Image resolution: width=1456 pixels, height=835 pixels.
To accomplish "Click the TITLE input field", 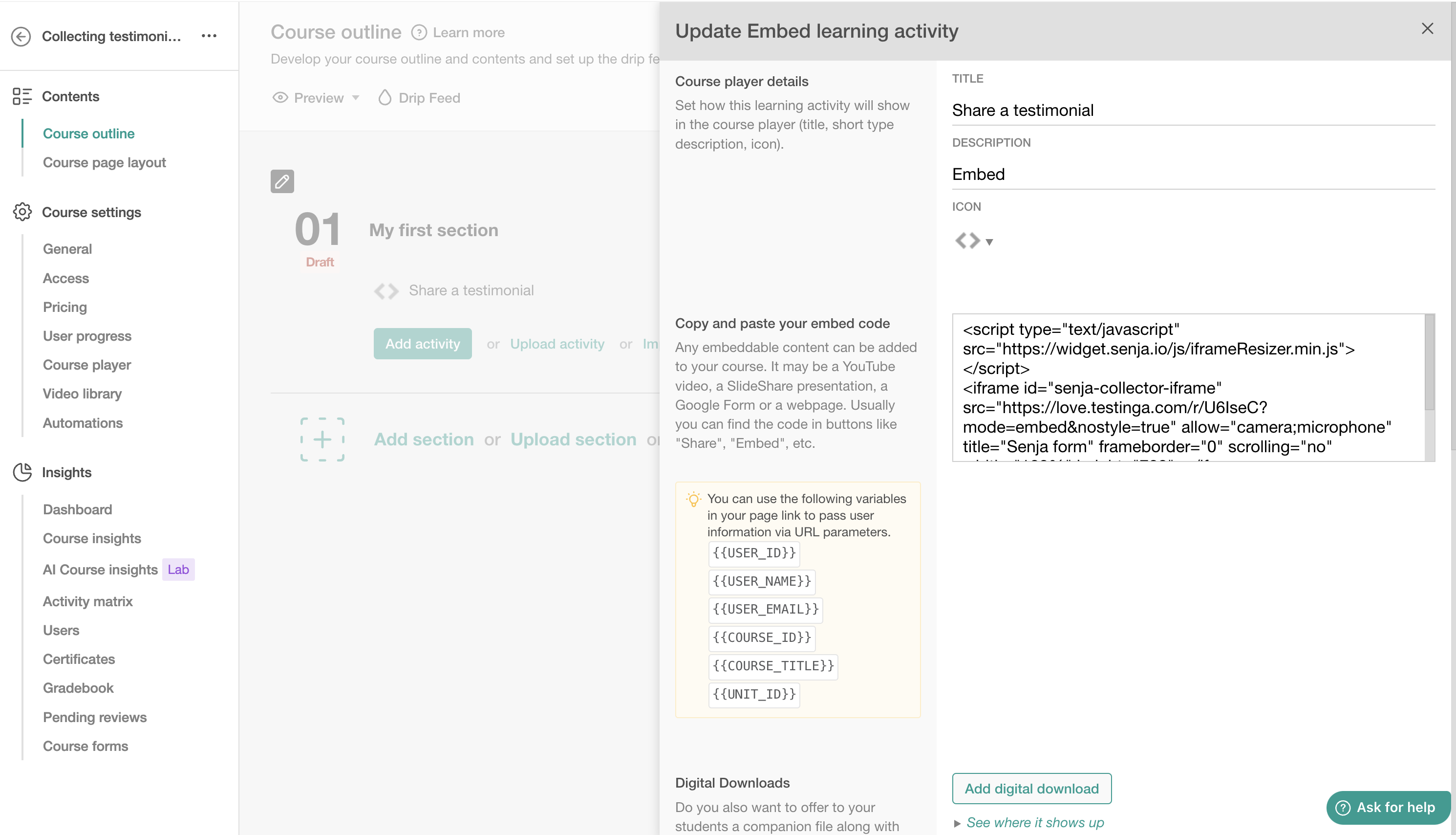I will tap(1194, 110).
